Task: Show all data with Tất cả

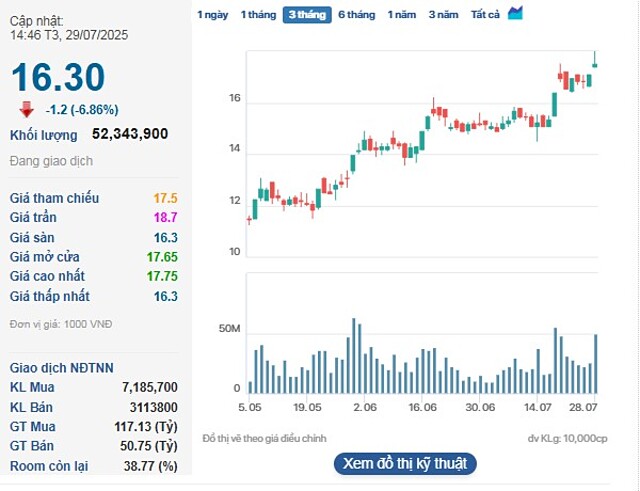Action: tap(485, 14)
